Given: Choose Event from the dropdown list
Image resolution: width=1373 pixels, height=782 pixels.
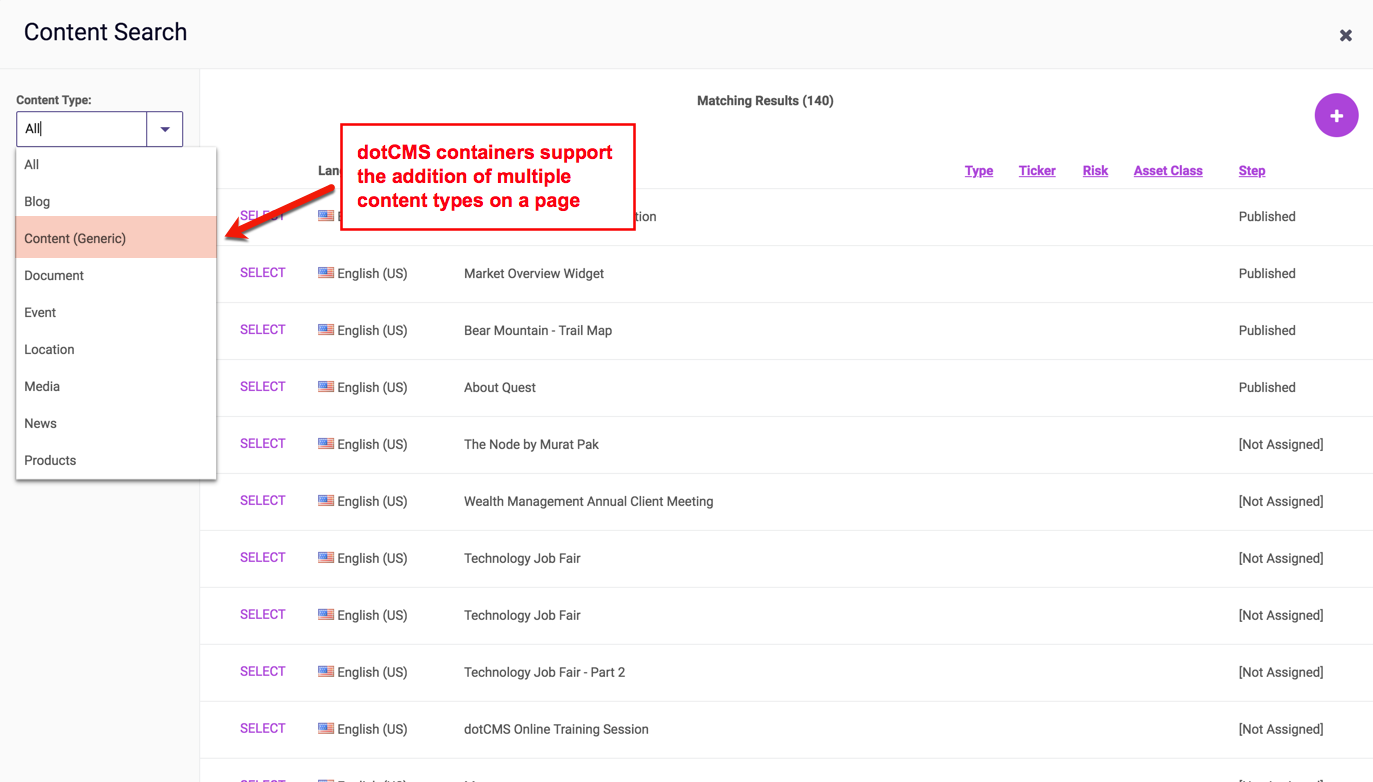Looking at the screenshot, I should tap(40, 312).
